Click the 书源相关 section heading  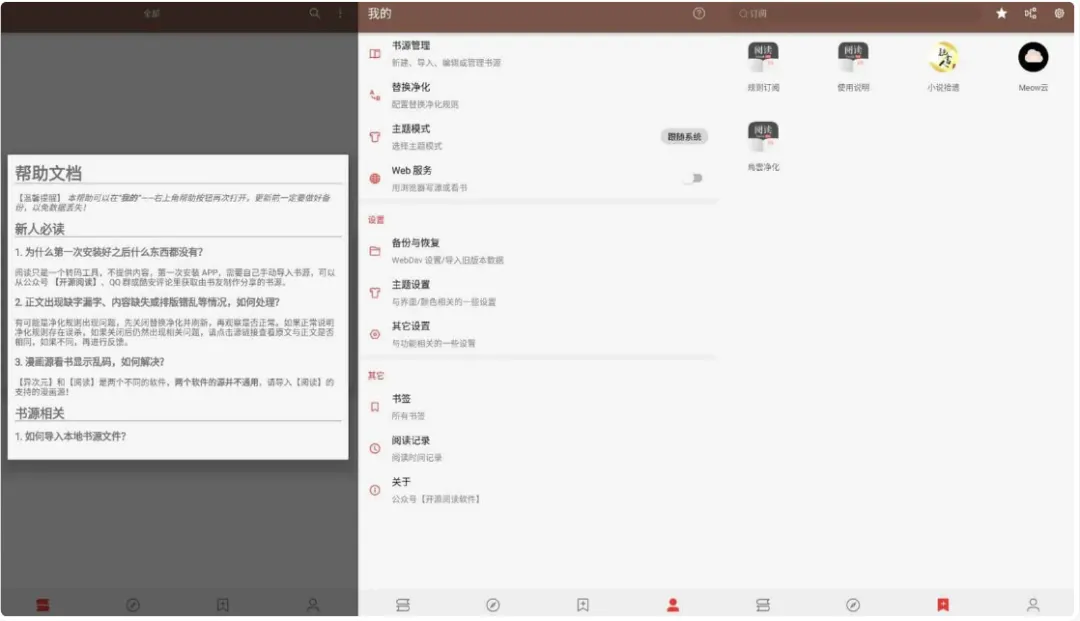pyautogui.click(x=39, y=413)
